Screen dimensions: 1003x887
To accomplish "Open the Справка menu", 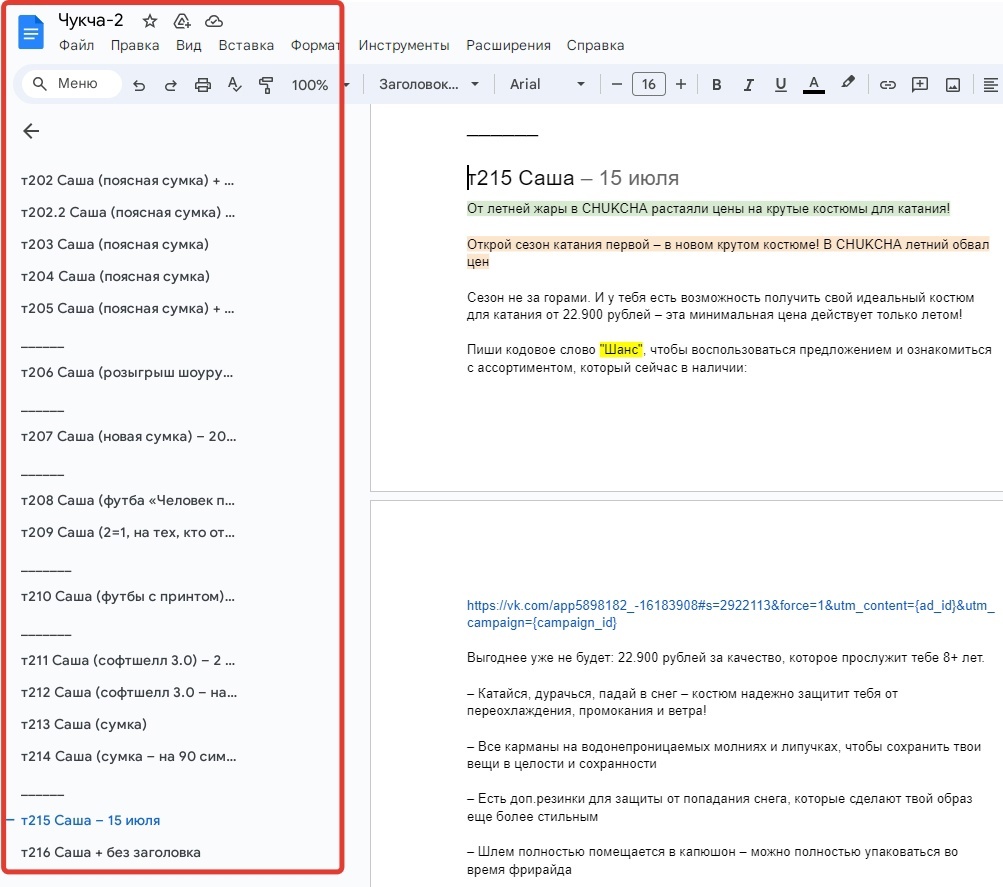I will click(596, 45).
